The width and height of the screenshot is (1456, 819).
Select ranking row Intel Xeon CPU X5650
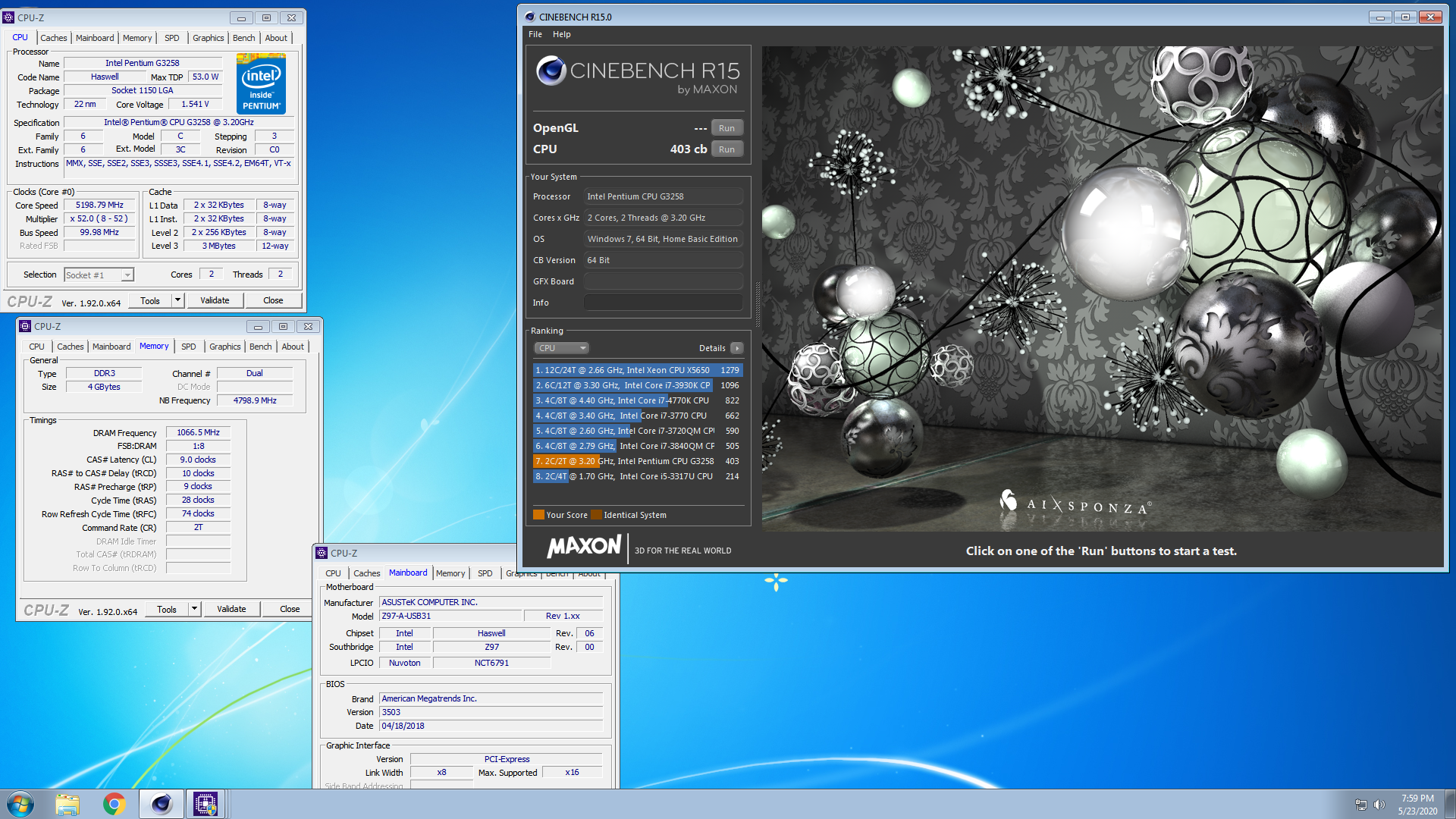[638, 370]
